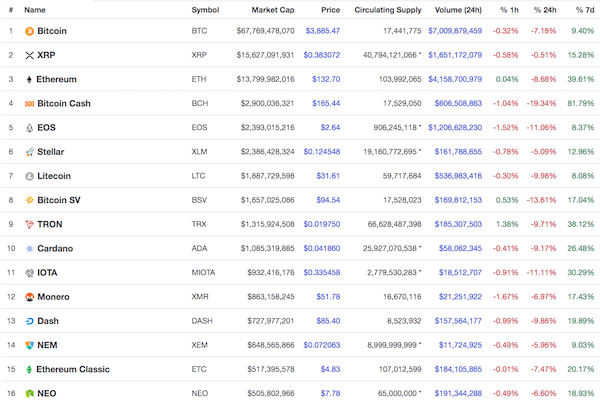Image resolution: width=600 pixels, height=401 pixels.
Task: Click Stellar 24h volume $161,788,655
Action: pos(458,152)
